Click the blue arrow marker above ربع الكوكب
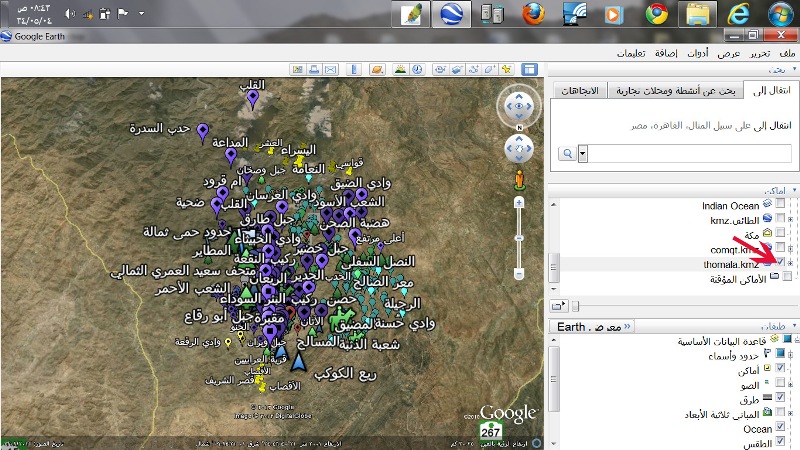This screenshot has height=450, width=800. click(298, 361)
